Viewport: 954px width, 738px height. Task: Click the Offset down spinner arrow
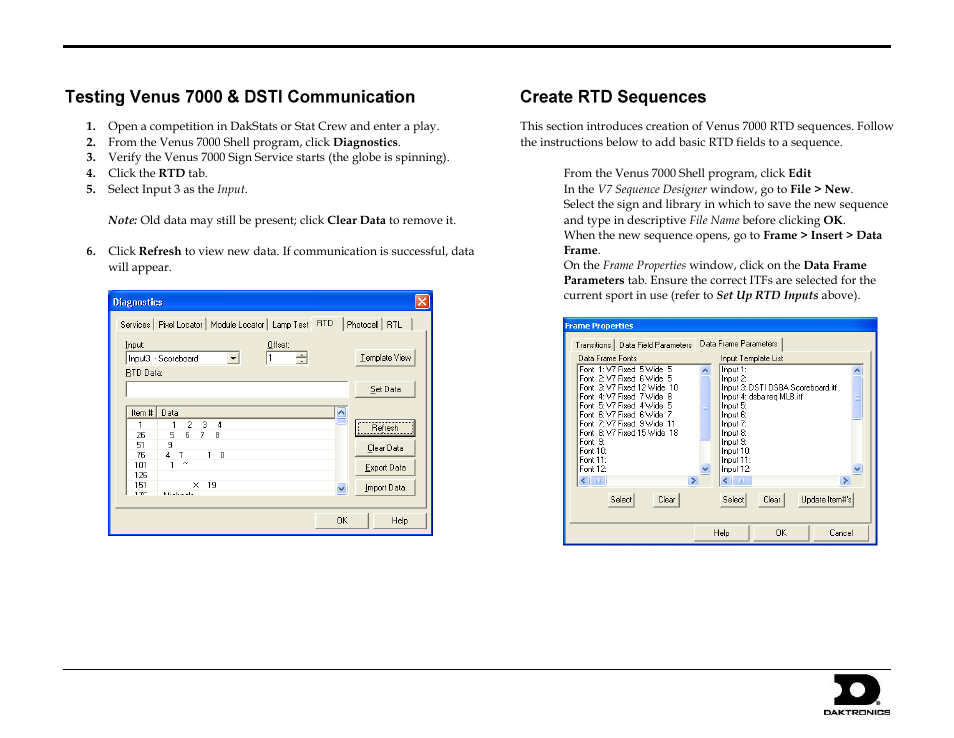pyautogui.click(x=300, y=361)
